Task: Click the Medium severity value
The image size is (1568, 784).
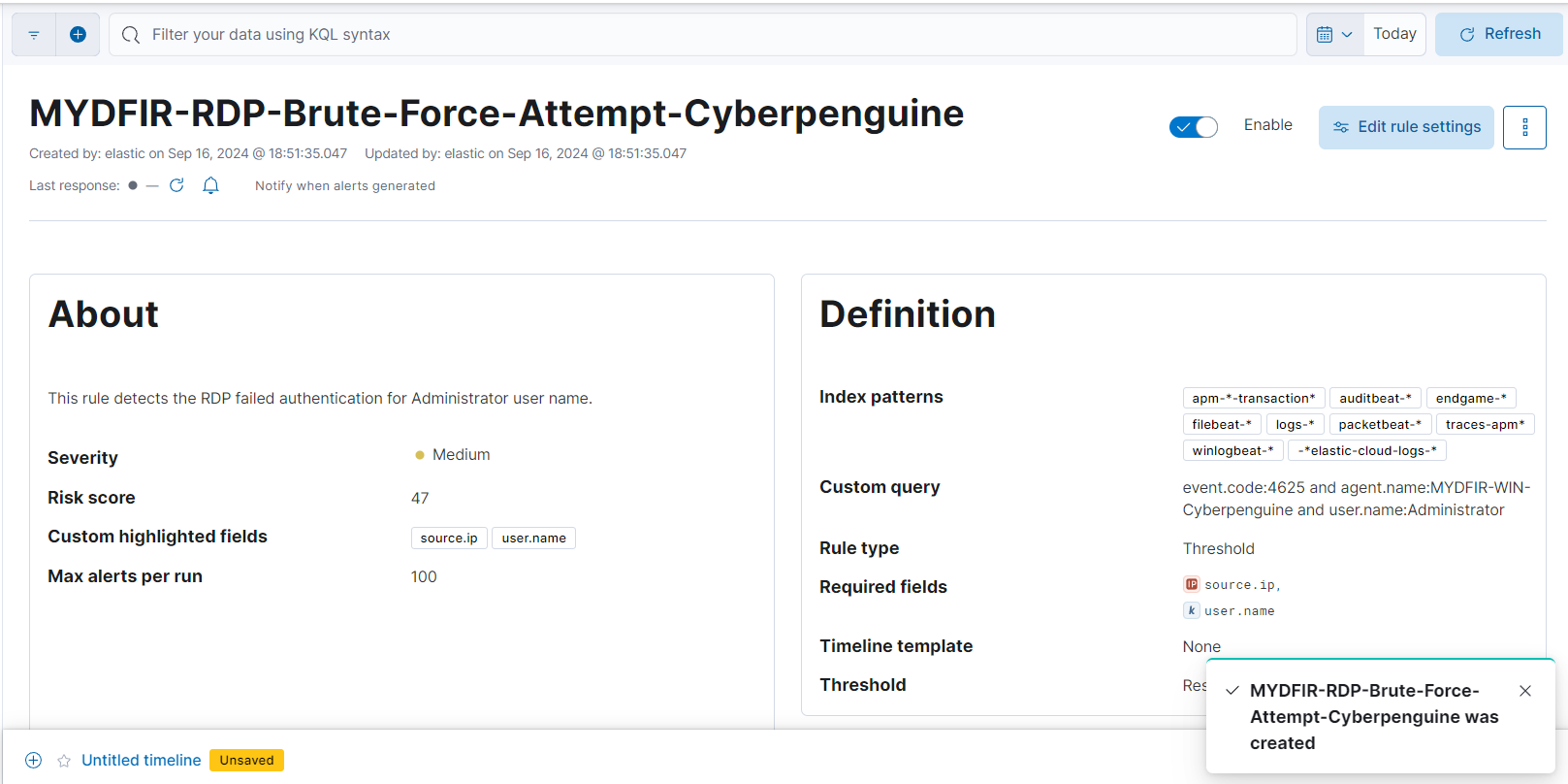Action: pyautogui.click(x=461, y=455)
